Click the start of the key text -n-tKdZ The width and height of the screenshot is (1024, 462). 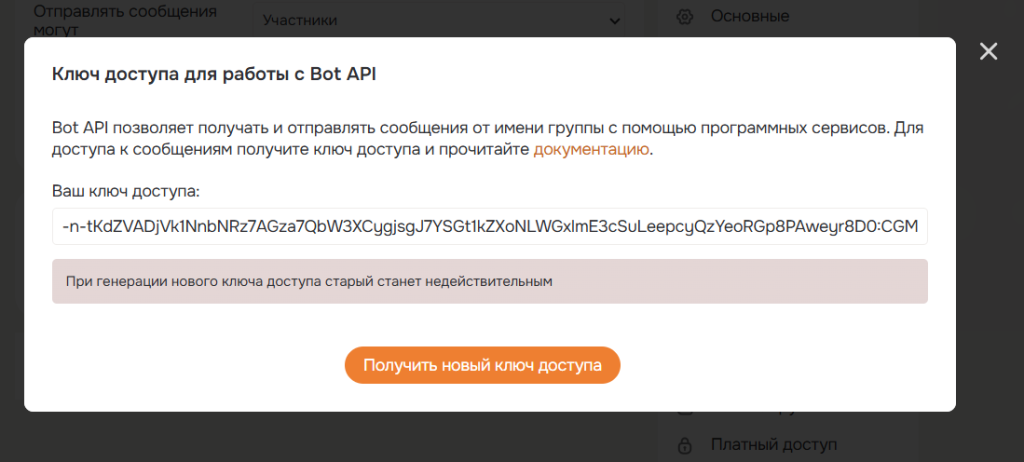(85, 227)
